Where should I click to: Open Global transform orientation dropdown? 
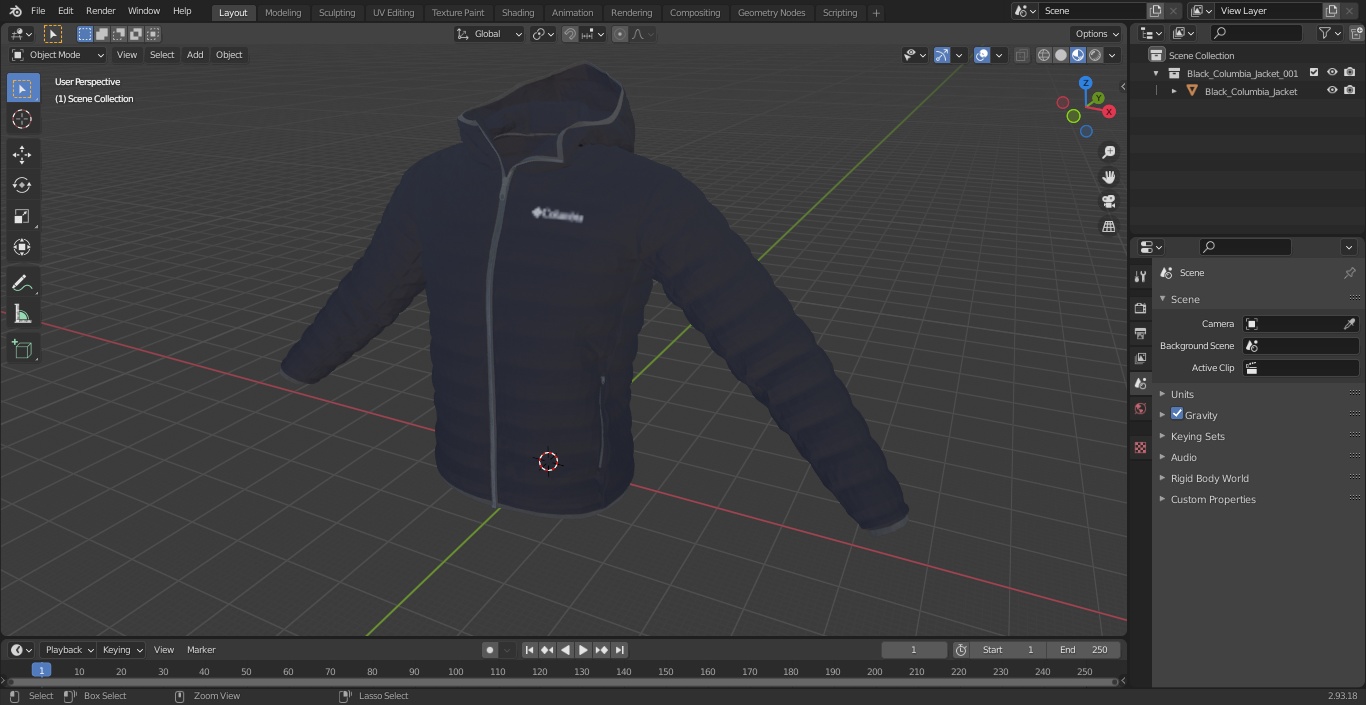[x=490, y=34]
